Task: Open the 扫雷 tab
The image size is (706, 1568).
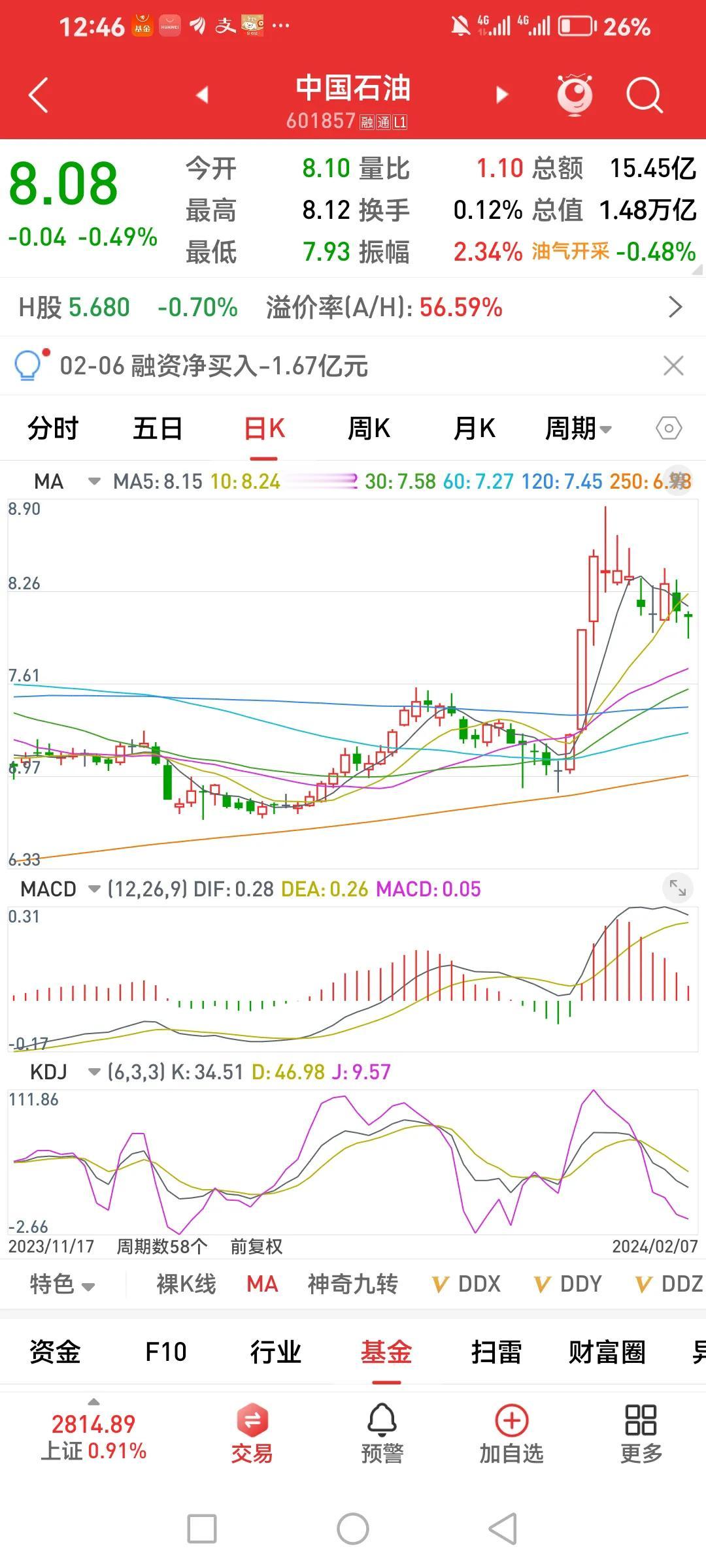Action: pos(497,1352)
